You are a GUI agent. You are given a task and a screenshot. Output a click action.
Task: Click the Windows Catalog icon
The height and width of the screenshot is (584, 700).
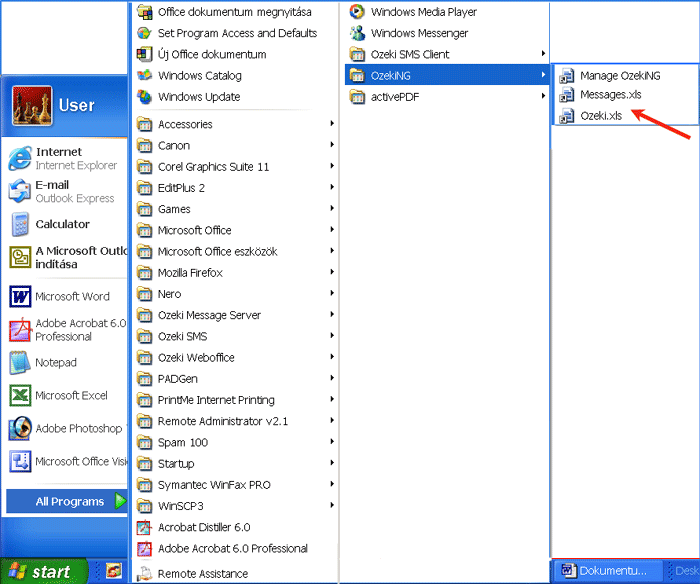pyautogui.click(x=144, y=75)
